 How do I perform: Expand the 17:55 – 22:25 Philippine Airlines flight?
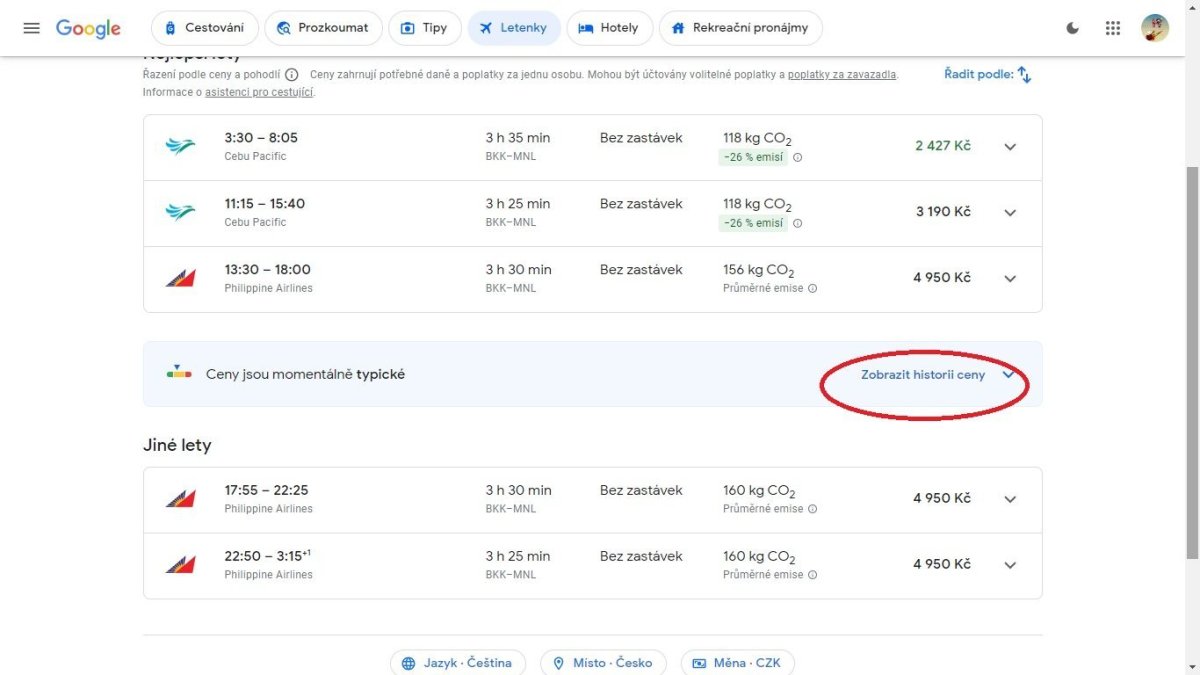coord(1010,499)
